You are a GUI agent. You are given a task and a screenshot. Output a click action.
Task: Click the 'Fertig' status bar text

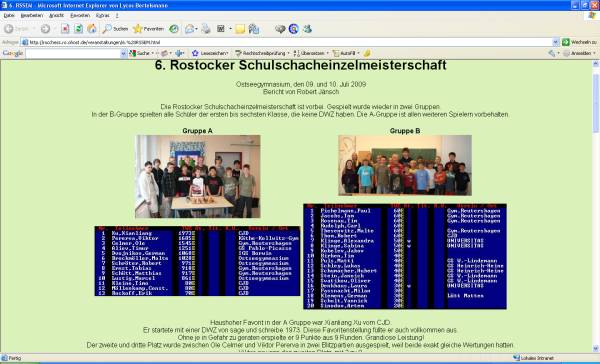tap(15, 358)
